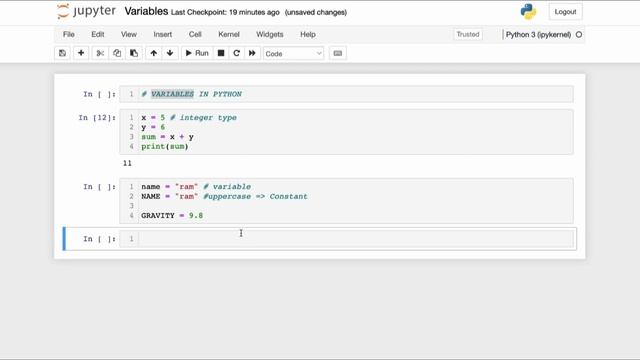Open the Insert menu
The width and height of the screenshot is (640, 360).
pyautogui.click(x=162, y=34)
